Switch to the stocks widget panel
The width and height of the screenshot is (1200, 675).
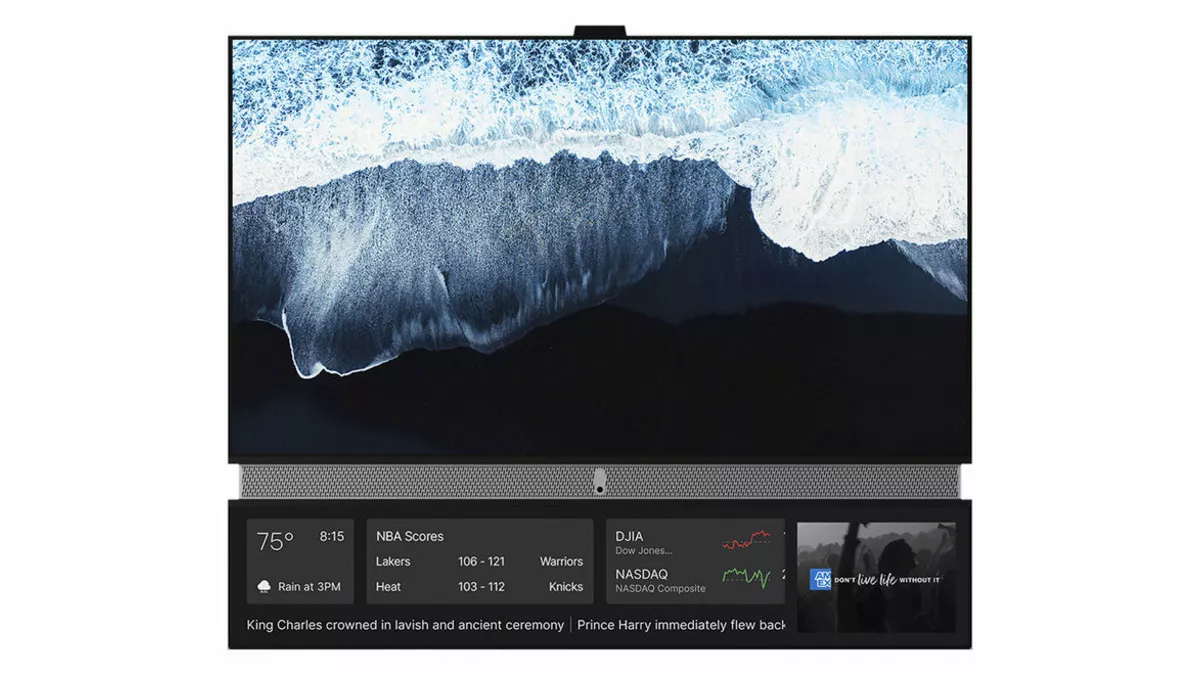(x=694, y=561)
